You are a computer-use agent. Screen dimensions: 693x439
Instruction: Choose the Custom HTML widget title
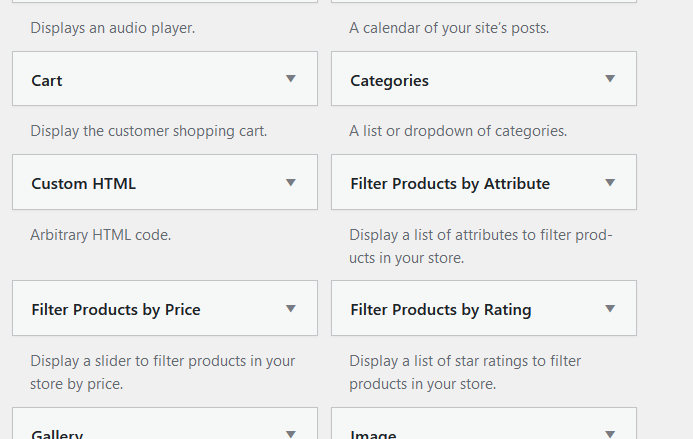coord(83,184)
